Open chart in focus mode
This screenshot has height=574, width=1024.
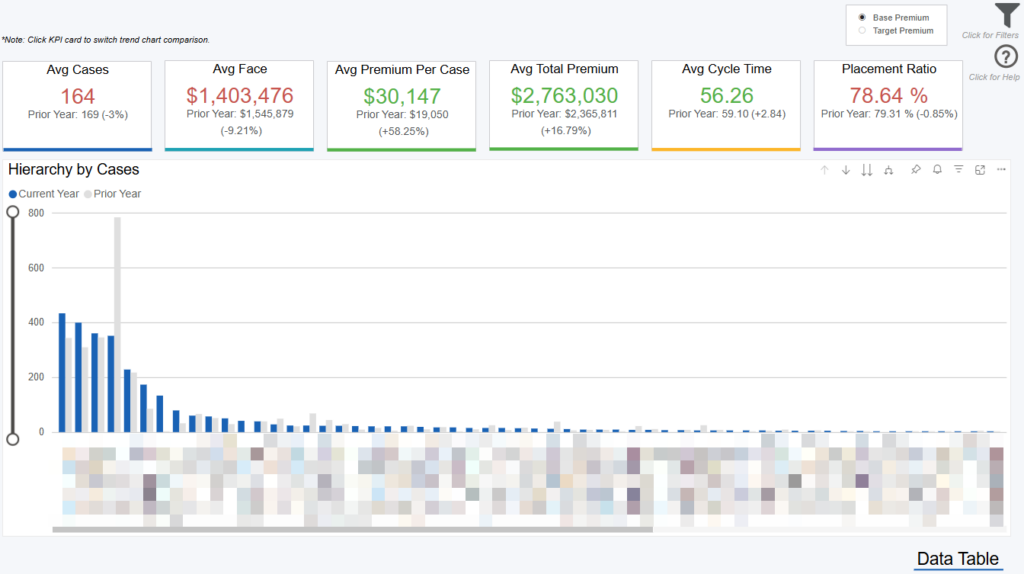(x=980, y=170)
